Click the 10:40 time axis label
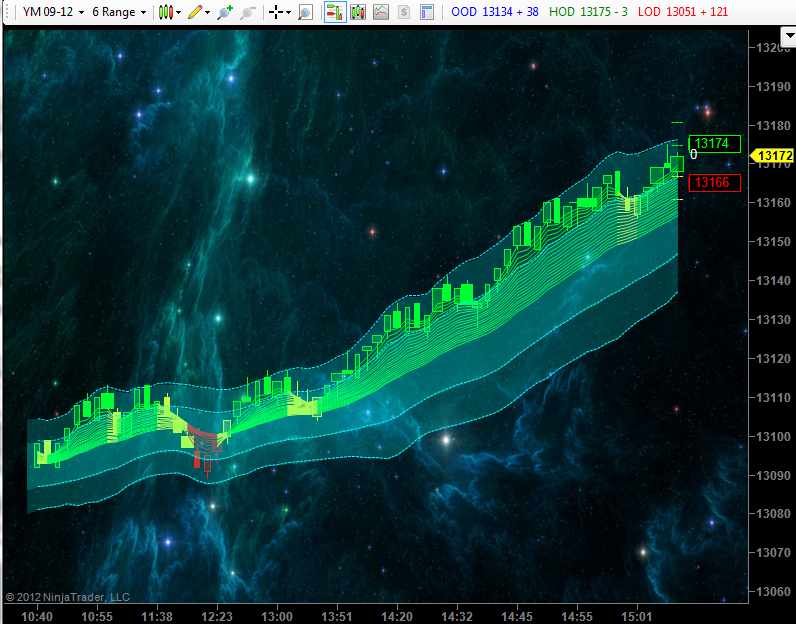 pyautogui.click(x=37, y=616)
